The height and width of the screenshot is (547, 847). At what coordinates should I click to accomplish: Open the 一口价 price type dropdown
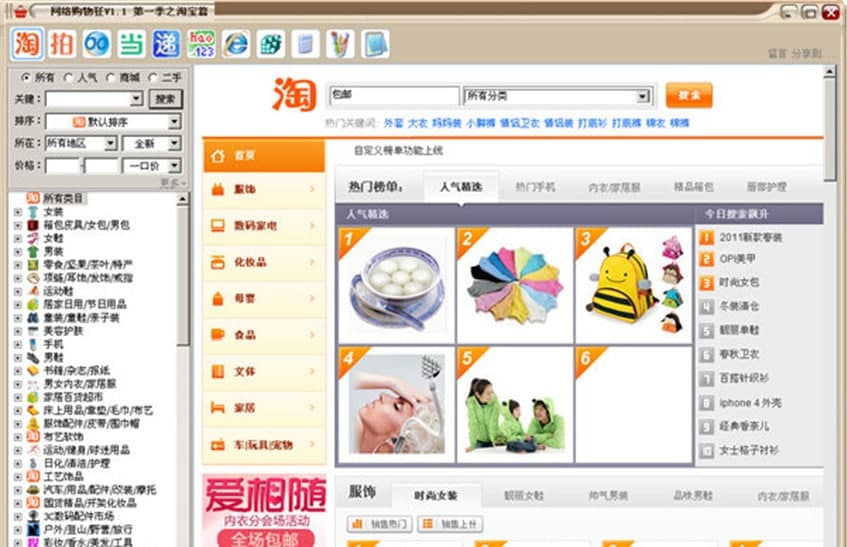click(174, 165)
